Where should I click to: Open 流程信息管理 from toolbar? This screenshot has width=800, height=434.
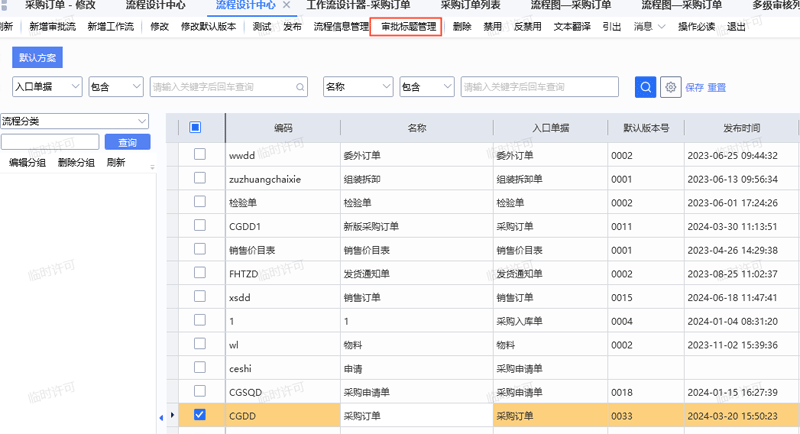pyautogui.click(x=341, y=27)
